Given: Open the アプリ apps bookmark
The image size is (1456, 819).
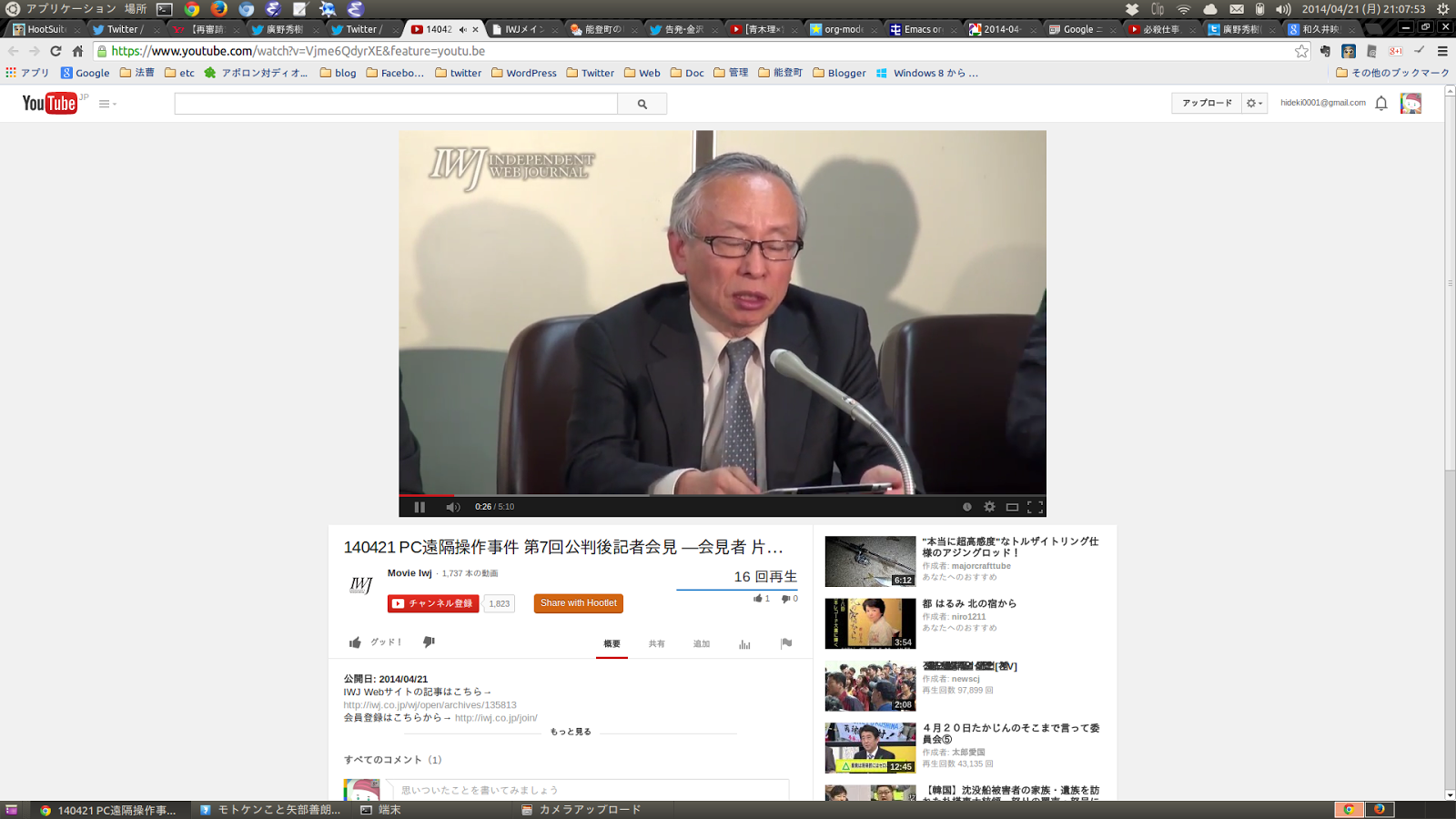Looking at the screenshot, I should (x=27, y=73).
